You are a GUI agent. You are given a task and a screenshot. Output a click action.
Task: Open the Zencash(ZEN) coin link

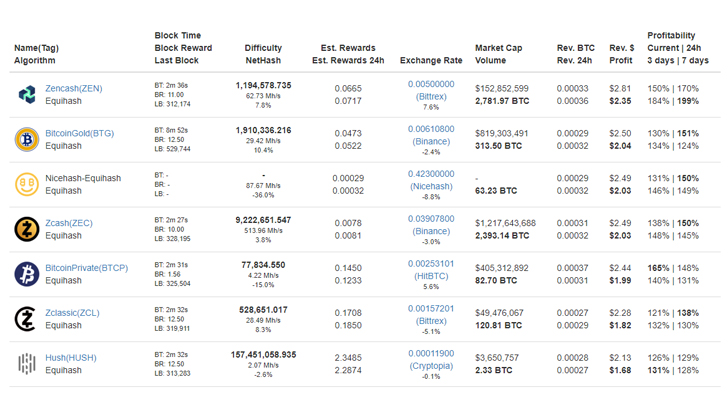(74, 88)
